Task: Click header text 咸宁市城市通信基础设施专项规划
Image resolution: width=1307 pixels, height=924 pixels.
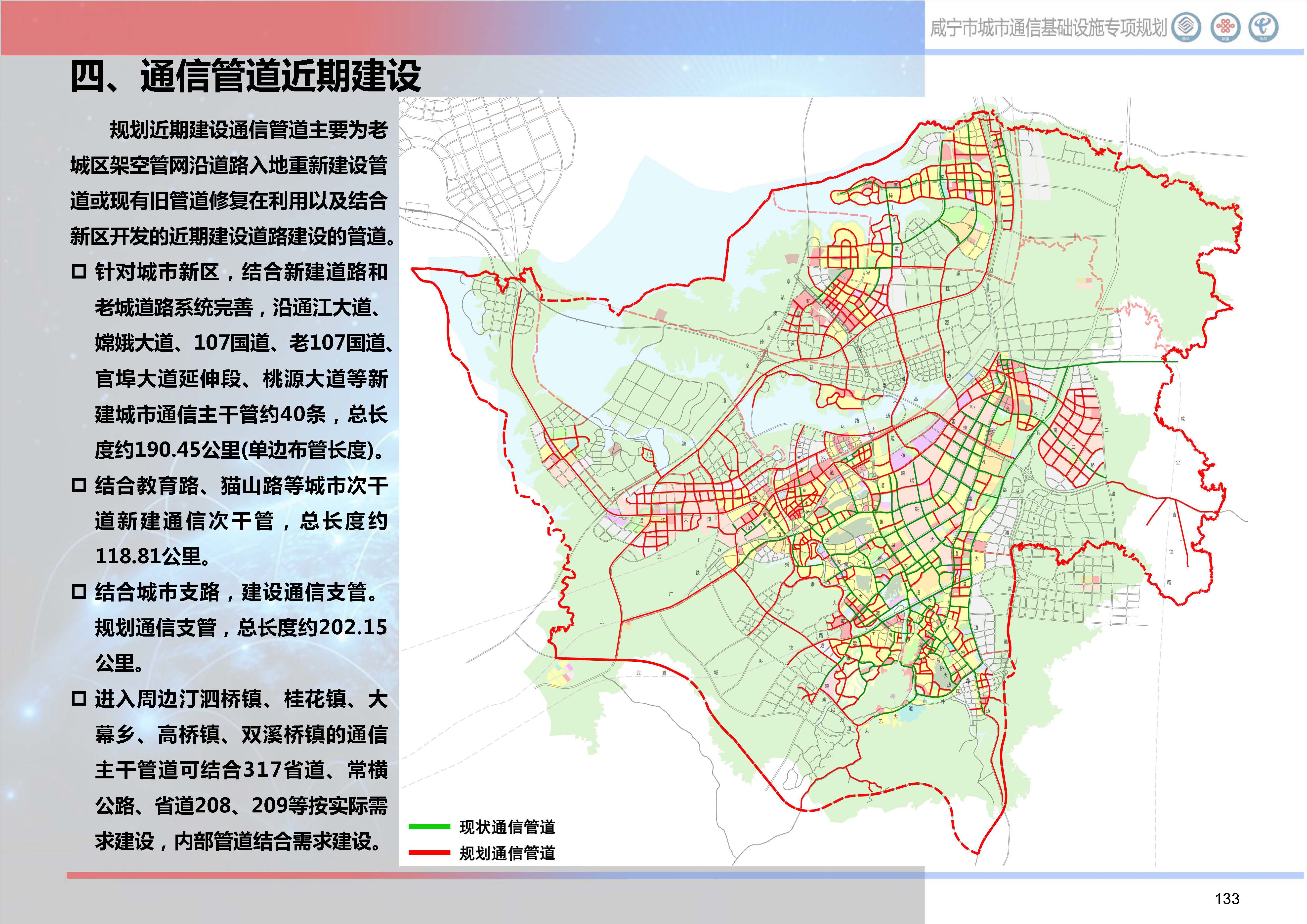Action: pyautogui.click(x=1049, y=28)
